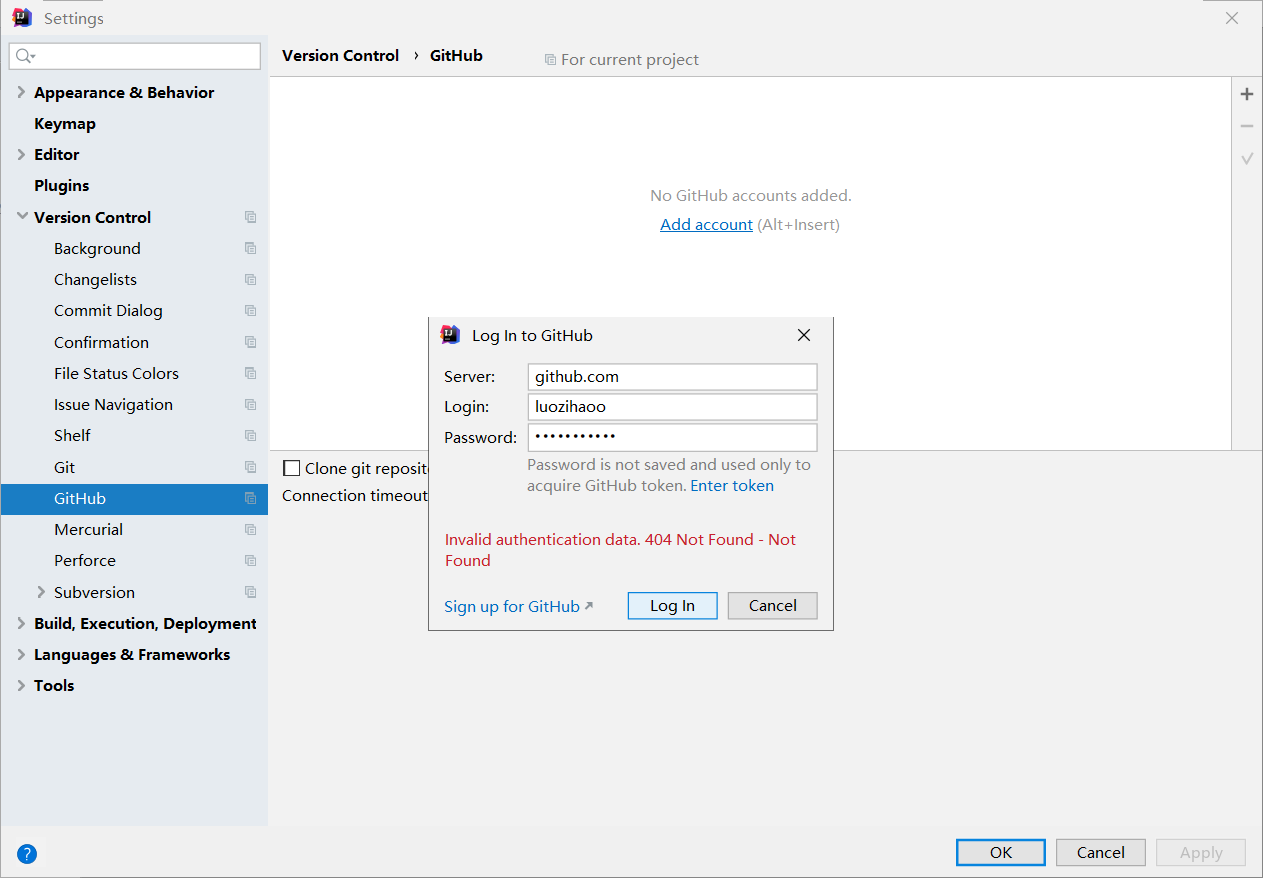Click project-level icon beside Shelf
This screenshot has width=1263, height=878.
(250, 436)
